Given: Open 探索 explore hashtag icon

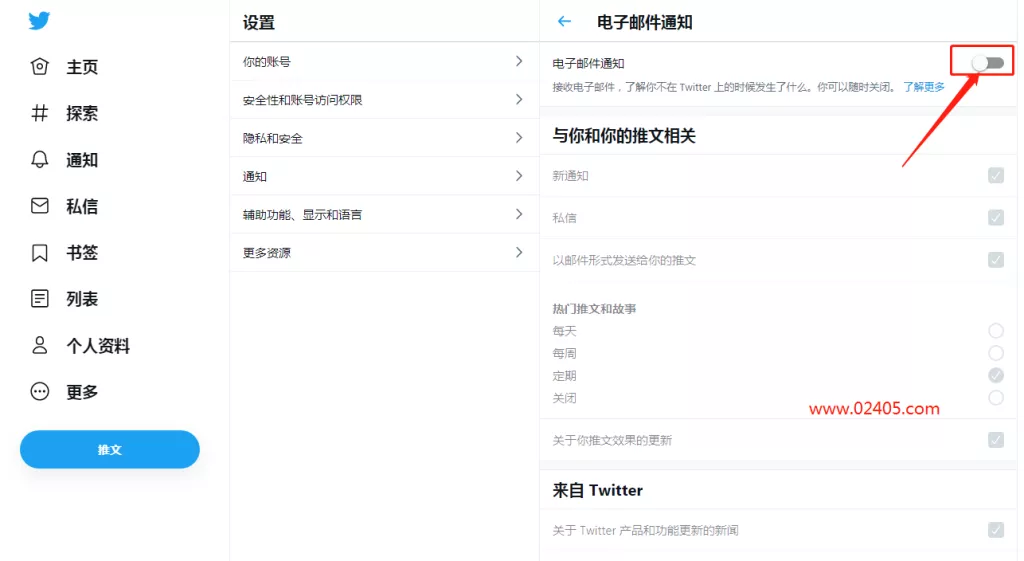Looking at the screenshot, I should click(39, 113).
